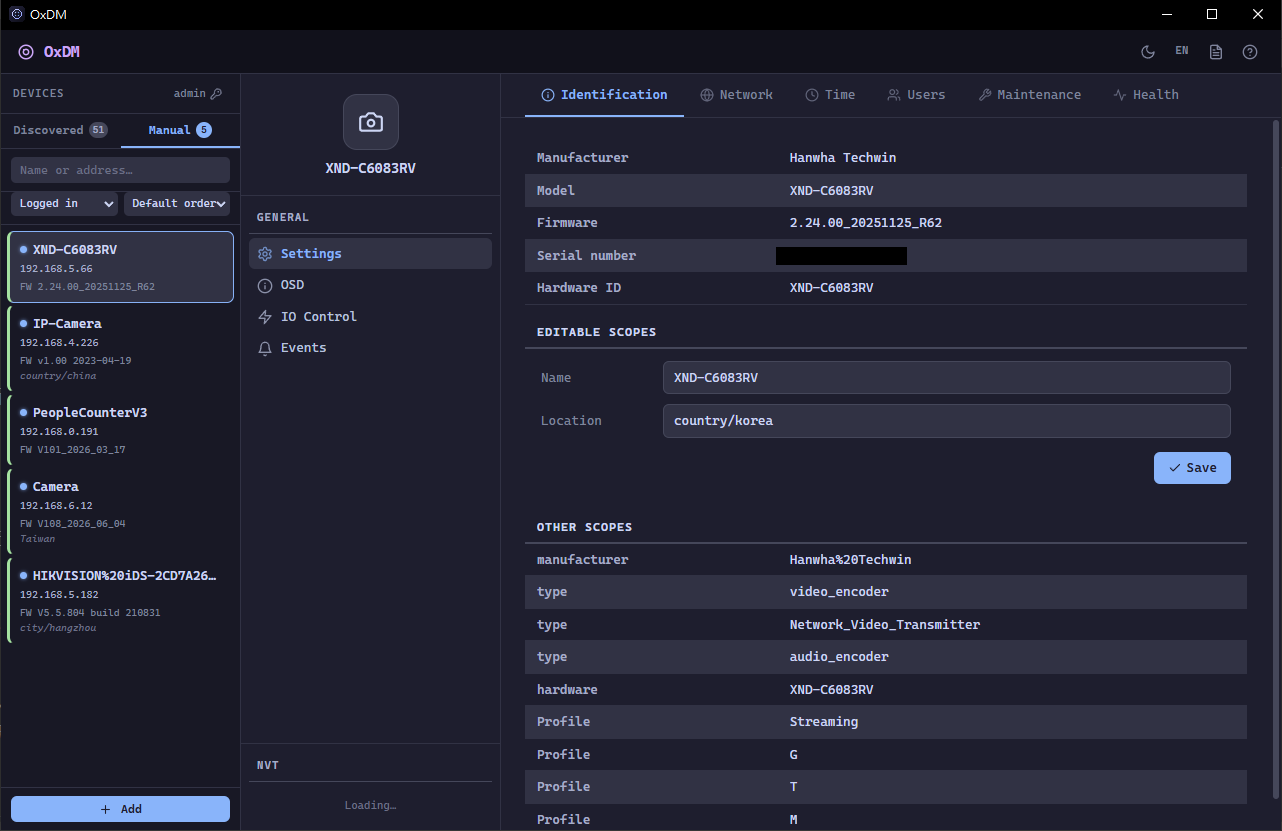Open the Logged in filter dropdown

(x=64, y=203)
